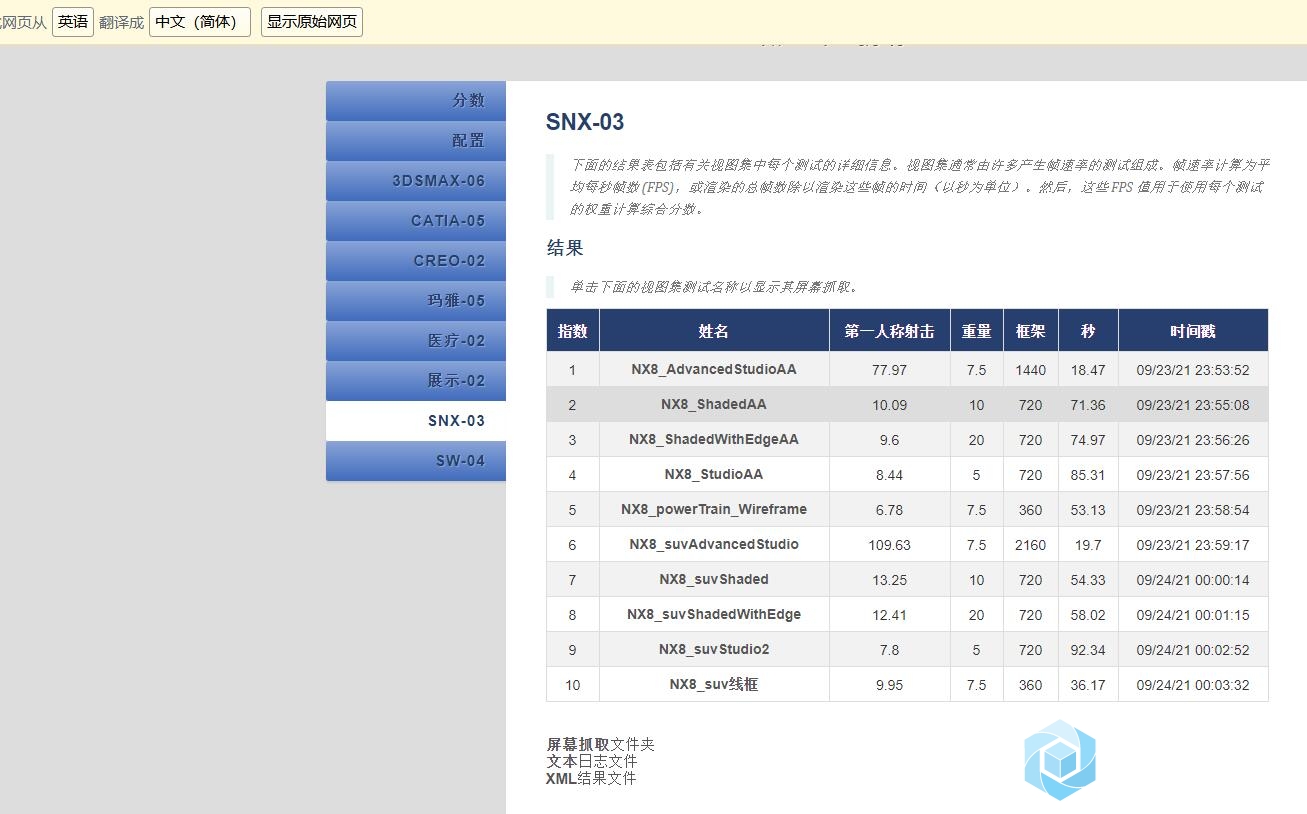This screenshot has height=814, width=1307.
Task: Click the FPS value 77.97
Action: tap(889, 370)
